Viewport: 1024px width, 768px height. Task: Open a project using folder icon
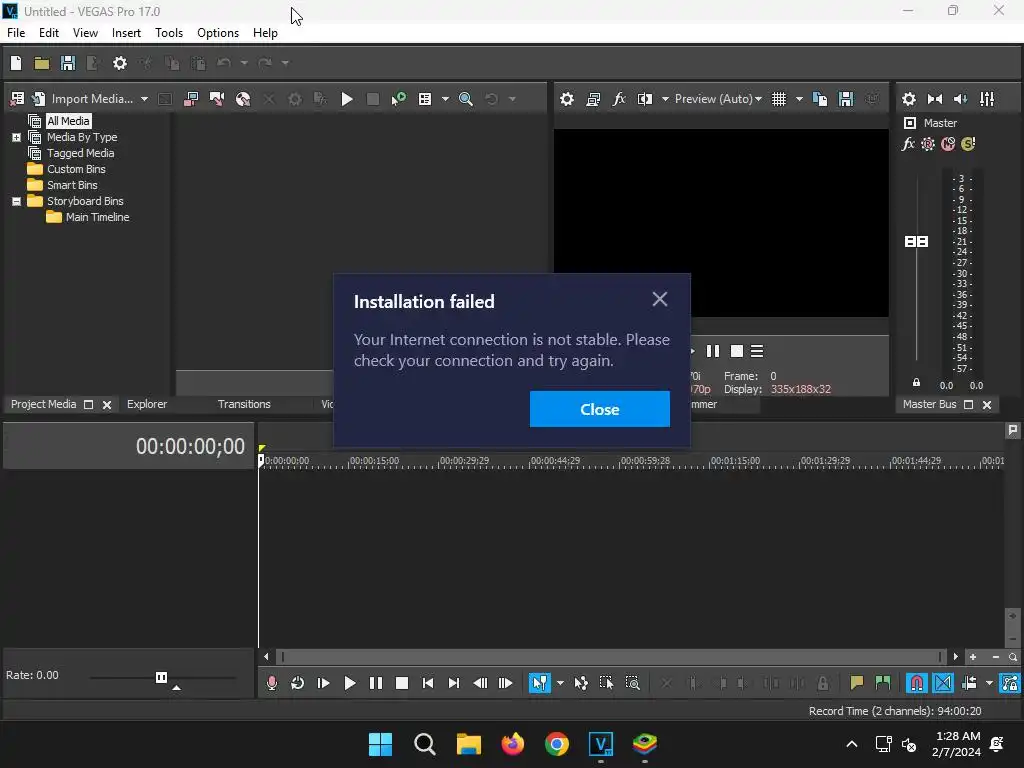[x=42, y=63]
